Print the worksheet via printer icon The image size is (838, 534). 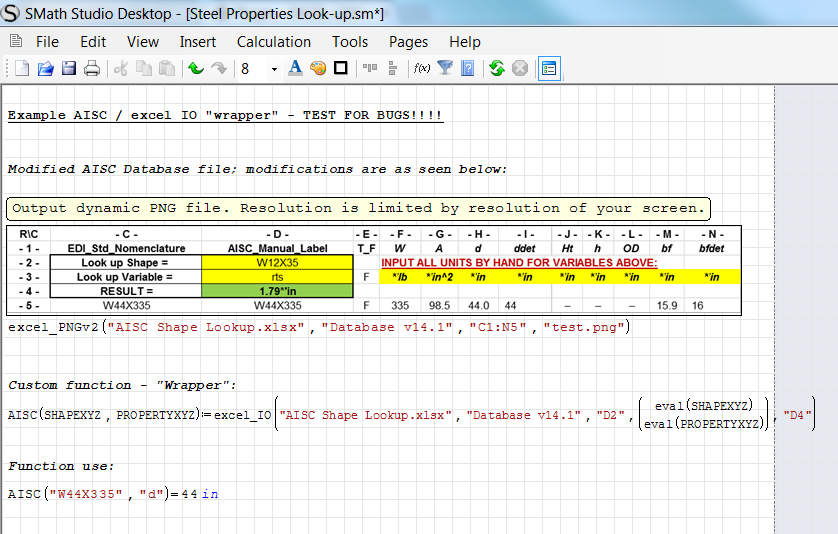92,68
